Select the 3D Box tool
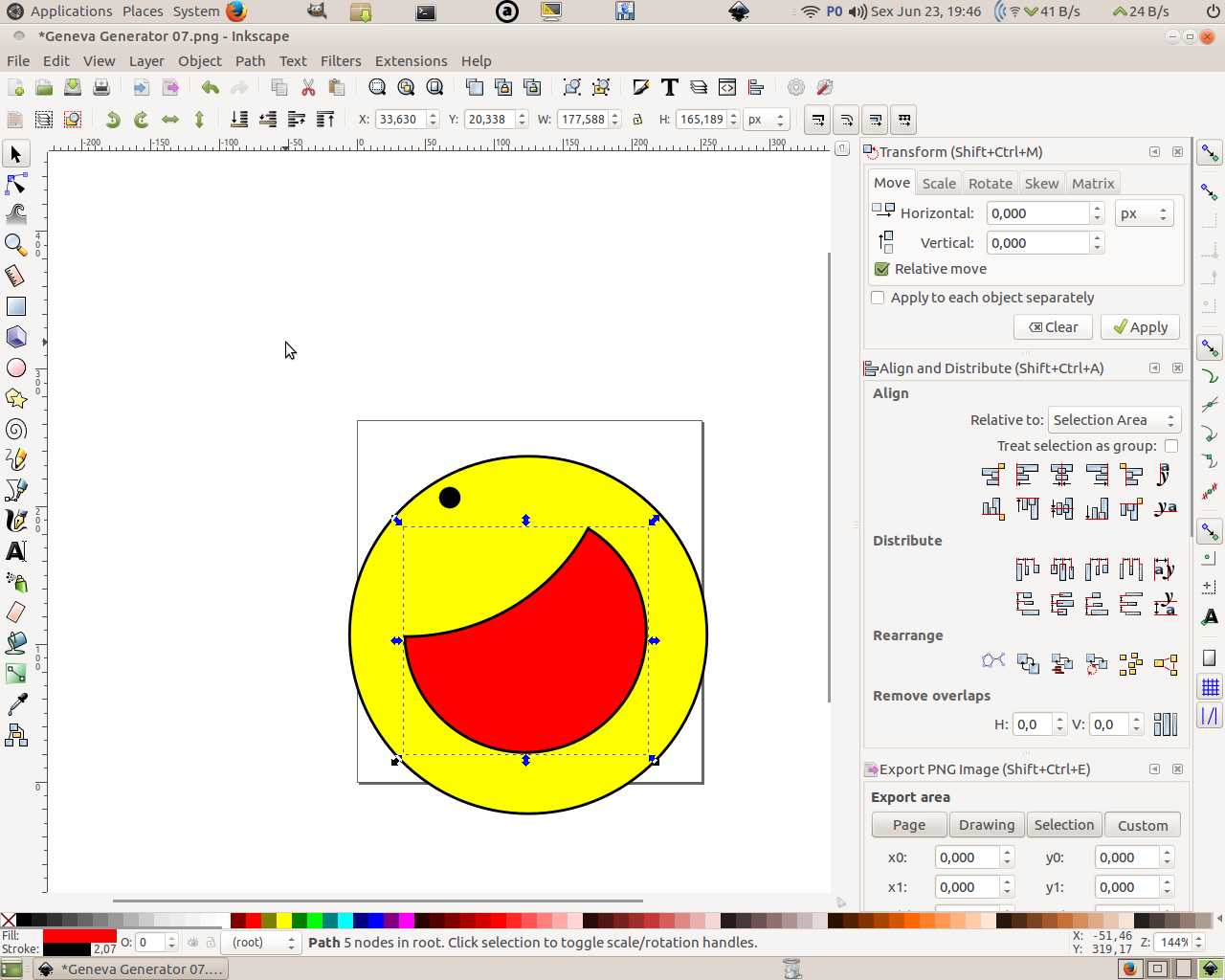Screen dimensions: 1225x980 point(16,337)
